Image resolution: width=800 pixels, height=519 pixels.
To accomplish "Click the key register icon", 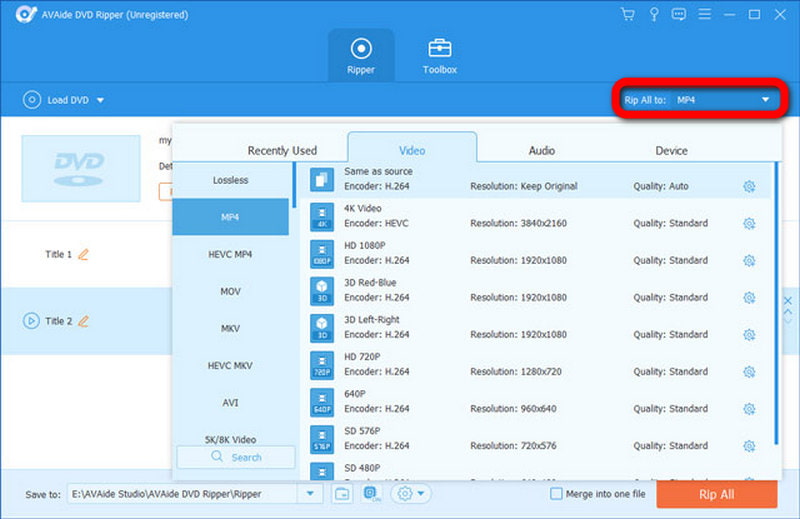I will [x=653, y=15].
